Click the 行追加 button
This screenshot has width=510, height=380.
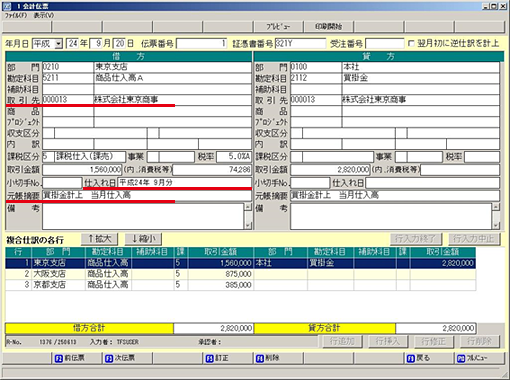342,341
